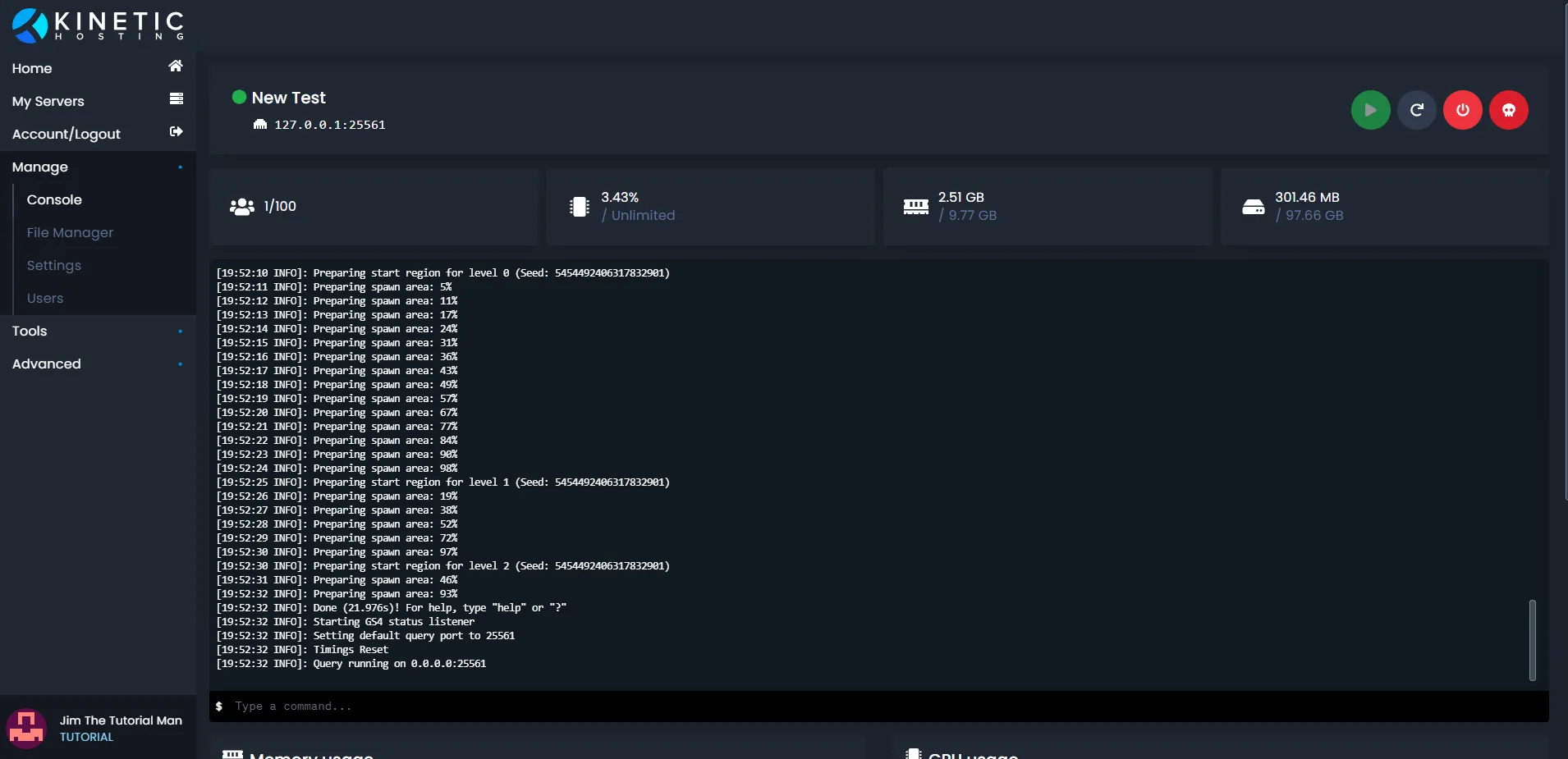
Task: Click the console command input field
Action: pyautogui.click(x=879, y=706)
